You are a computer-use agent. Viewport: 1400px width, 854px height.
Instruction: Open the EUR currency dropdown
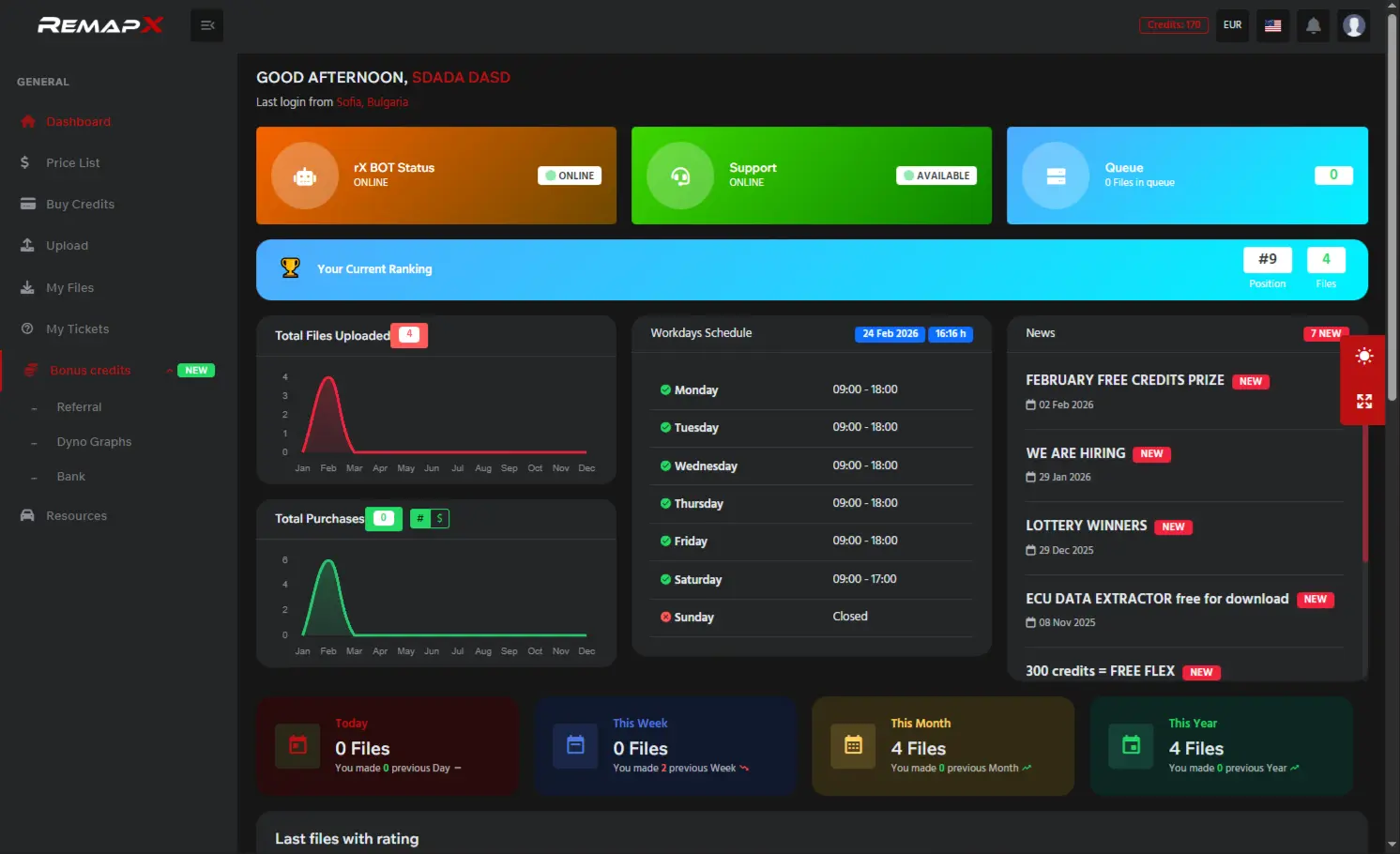point(1232,25)
